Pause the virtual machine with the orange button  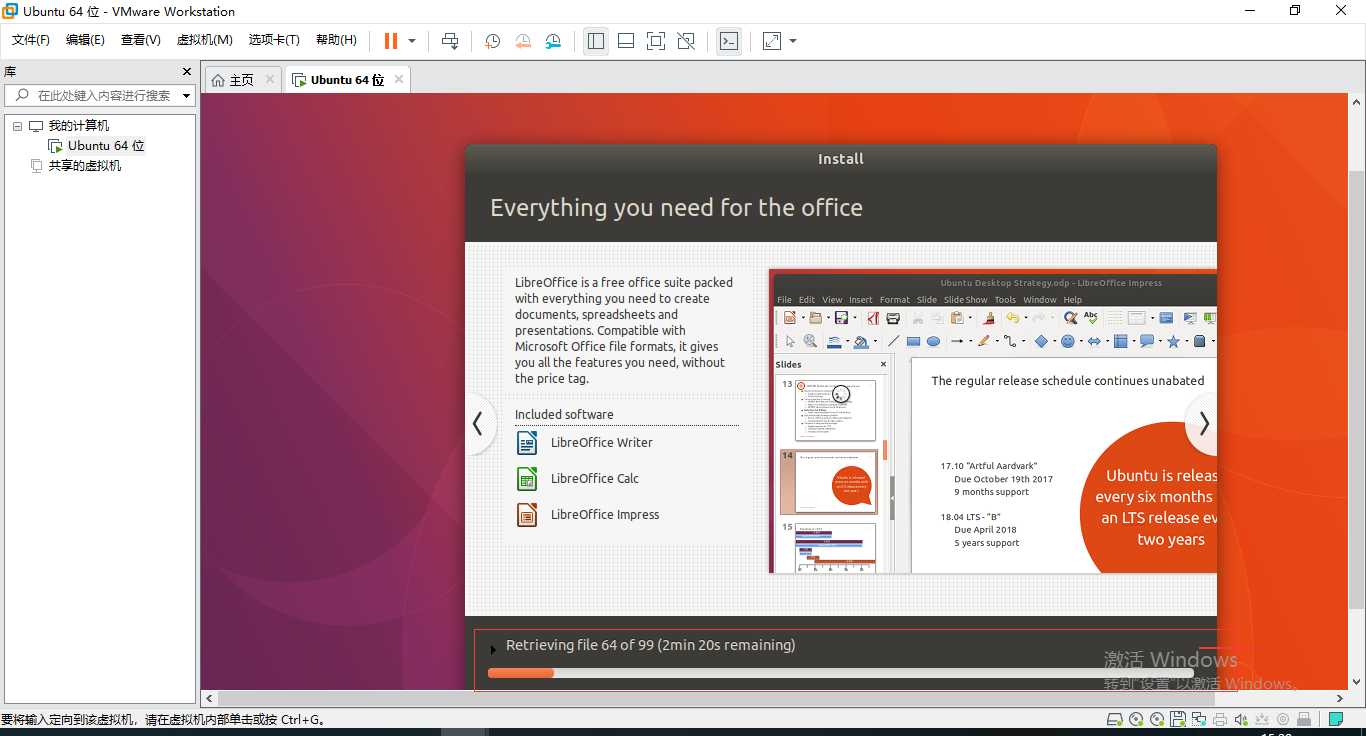[391, 41]
